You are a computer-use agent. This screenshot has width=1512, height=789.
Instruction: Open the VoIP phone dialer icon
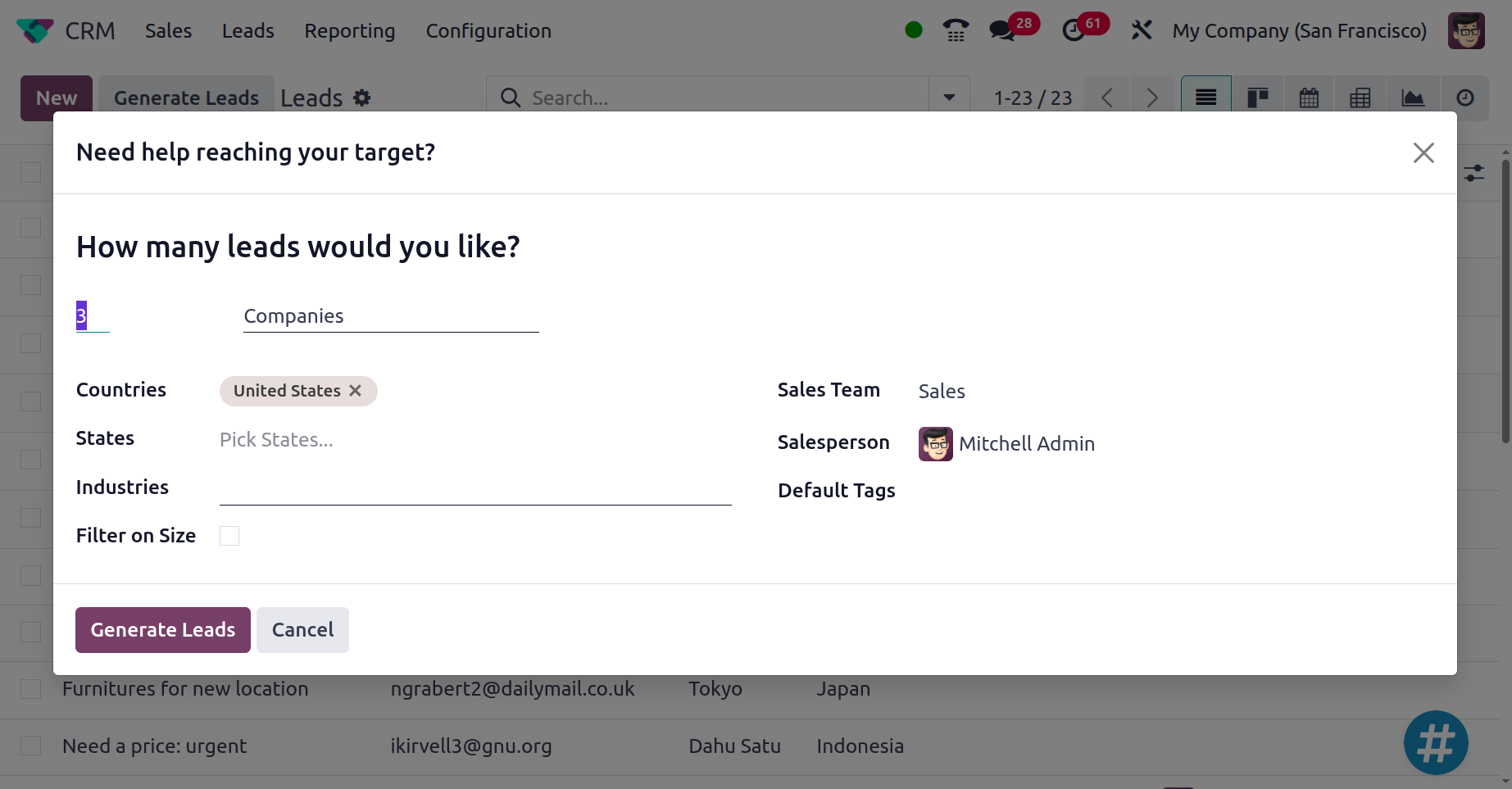(x=956, y=31)
